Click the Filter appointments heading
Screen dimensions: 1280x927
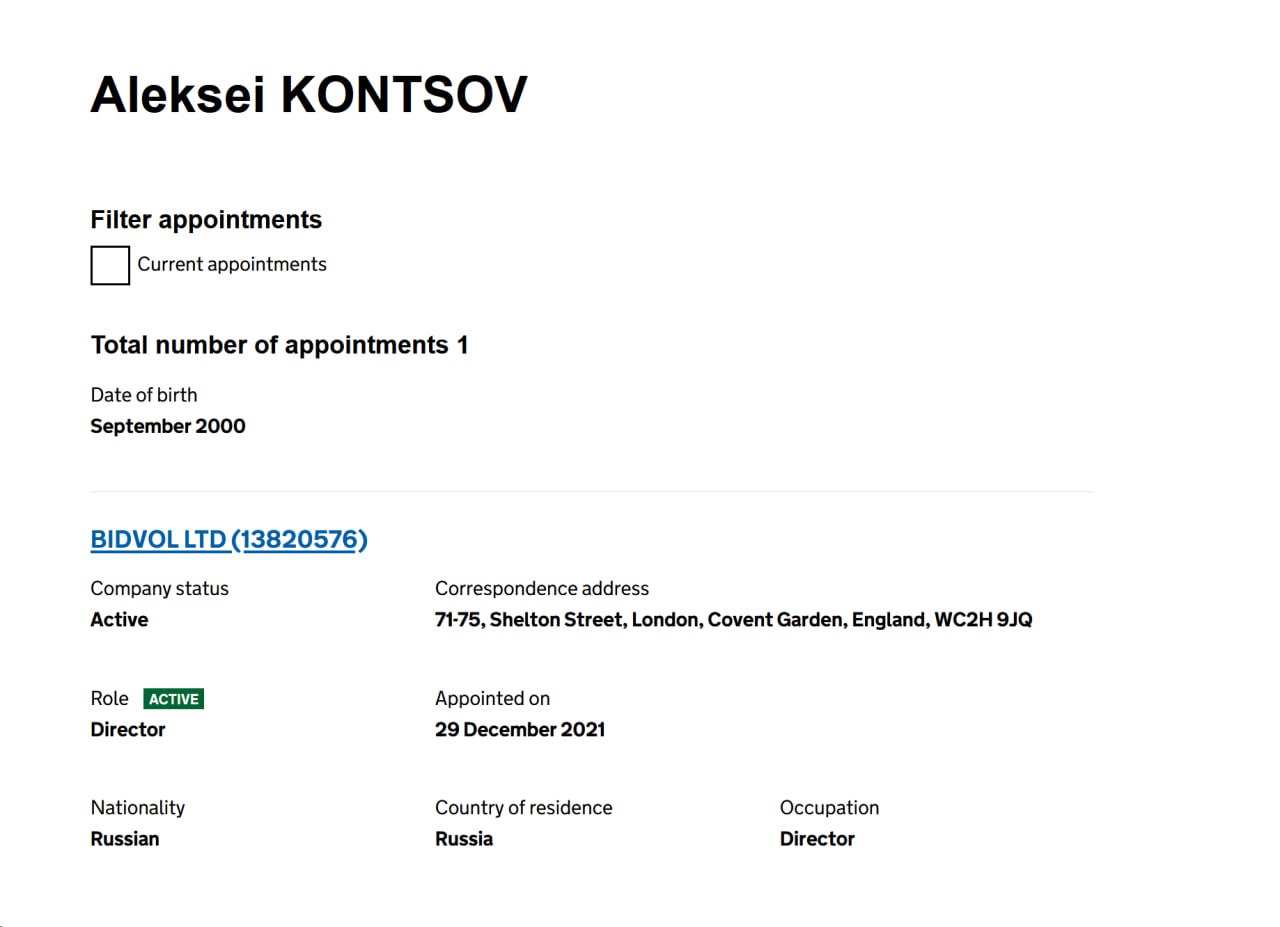point(206,220)
